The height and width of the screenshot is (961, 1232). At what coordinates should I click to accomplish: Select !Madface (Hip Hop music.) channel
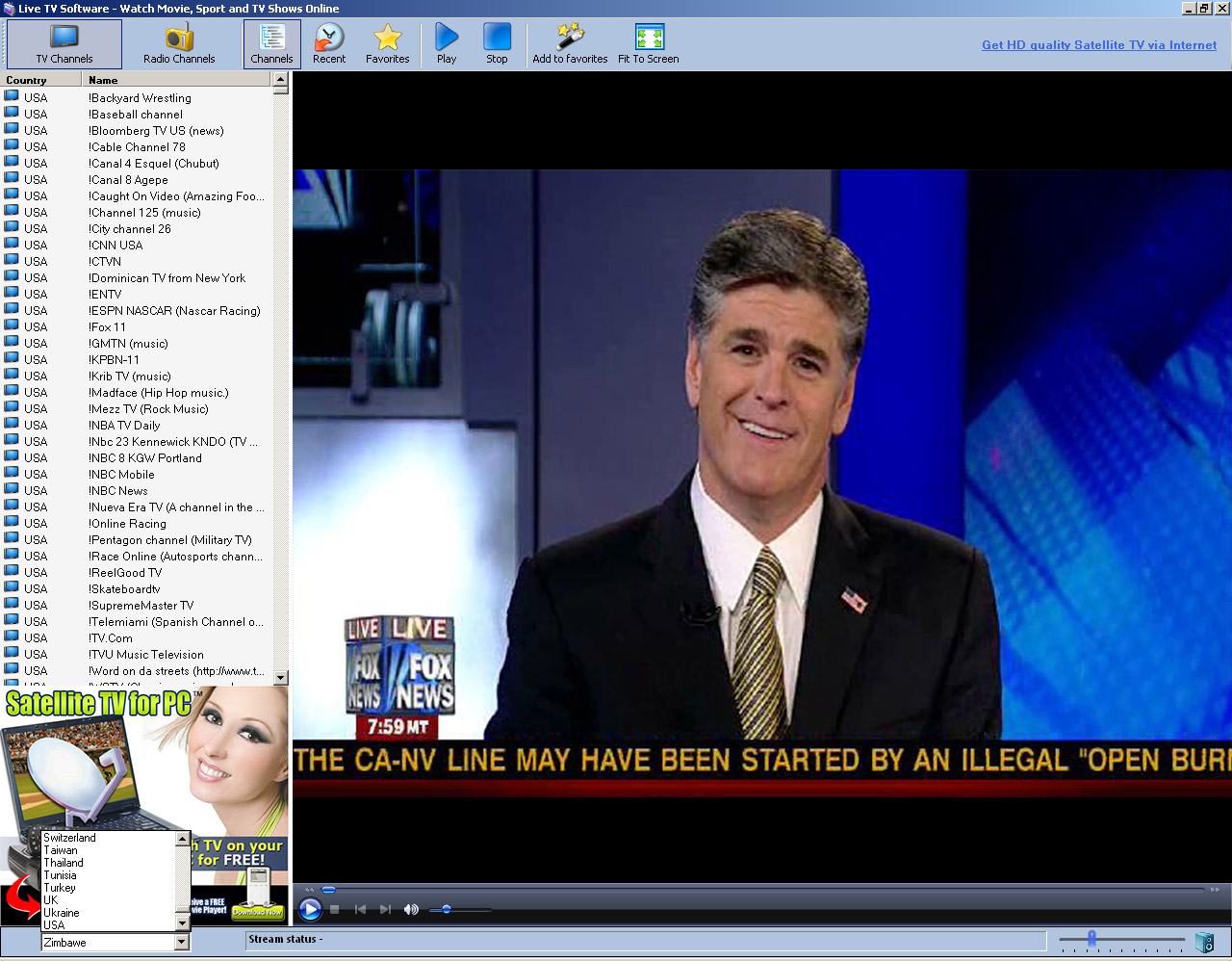click(159, 393)
